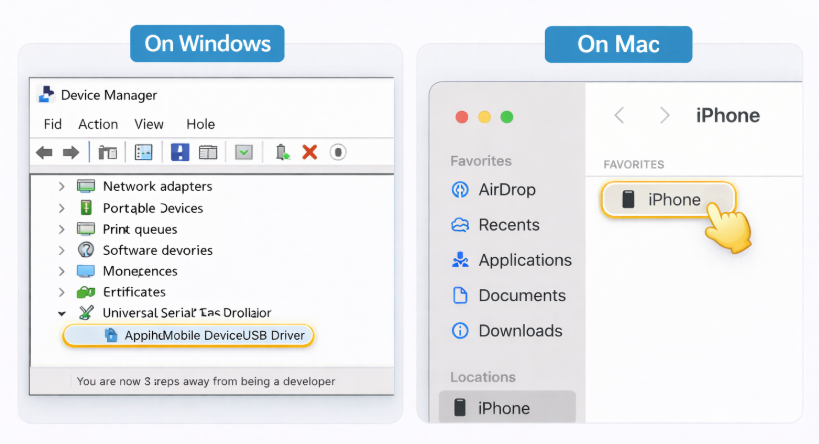
Task: Open the properties list toolbar icon
Action: (144, 153)
